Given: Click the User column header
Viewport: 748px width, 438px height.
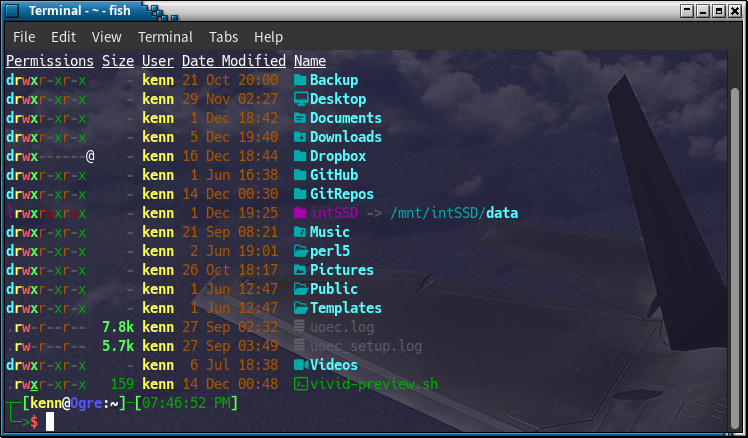Looking at the screenshot, I should [x=158, y=61].
